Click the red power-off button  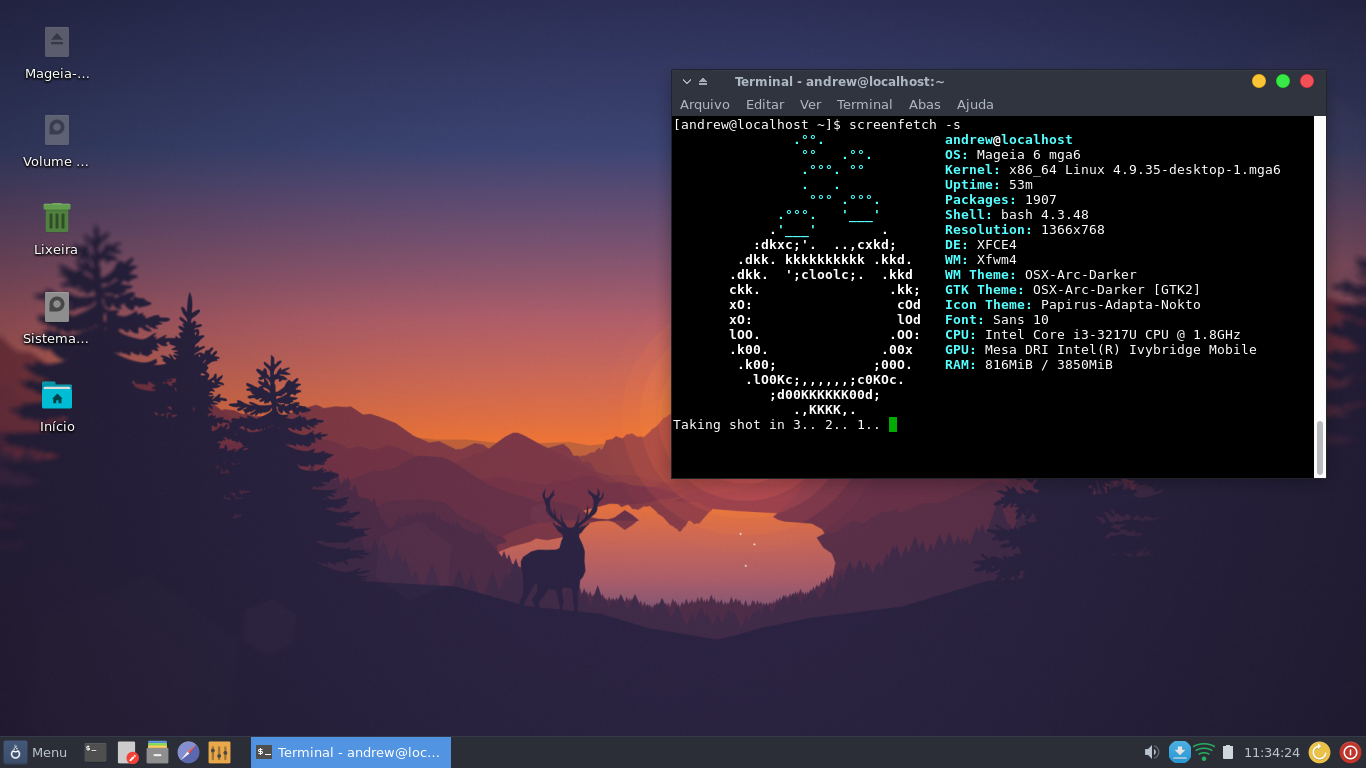(1350, 752)
